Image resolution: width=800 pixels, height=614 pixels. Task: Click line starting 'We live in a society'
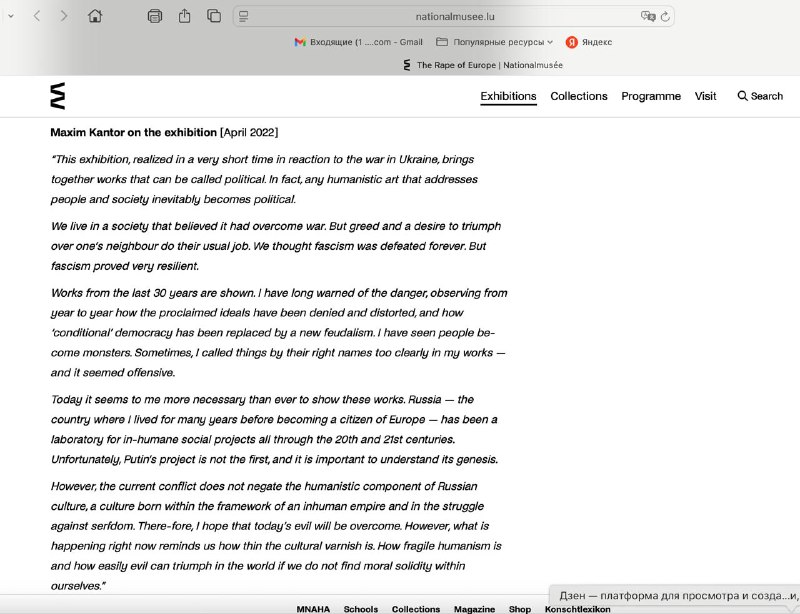point(276,226)
